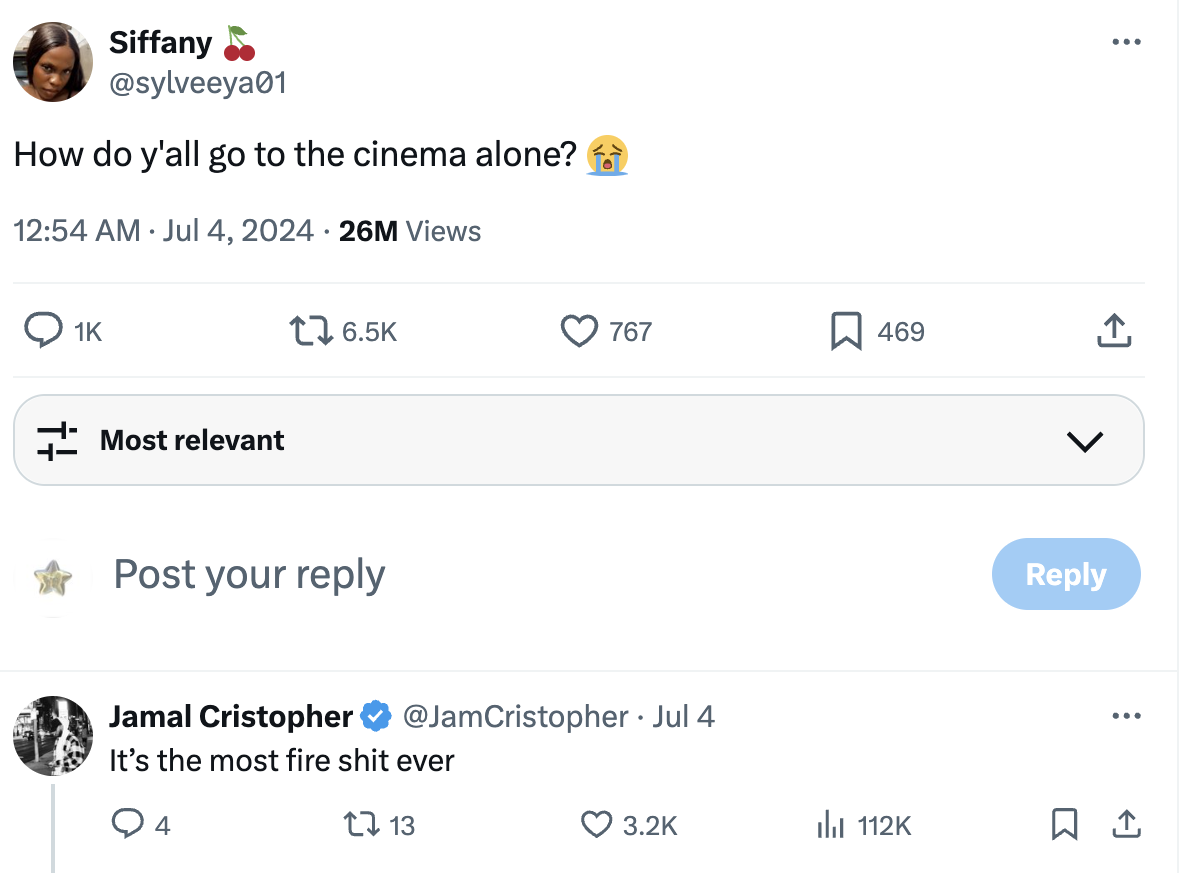Image resolution: width=1180 pixels, height=873 pixels.
Task: Like Jamal Cristopher's reply
Action: 596,825
